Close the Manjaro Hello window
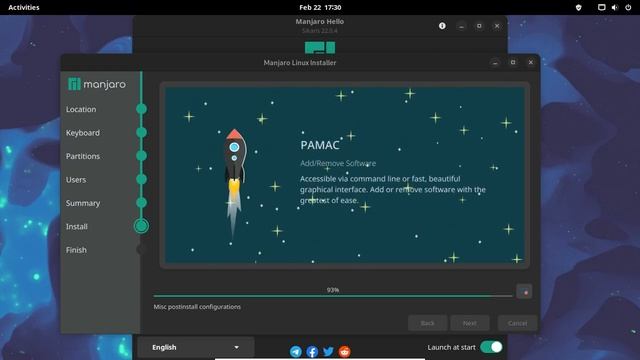Image resolution: width=640 pixels, height=360 pixels. [x=497, y=26]
